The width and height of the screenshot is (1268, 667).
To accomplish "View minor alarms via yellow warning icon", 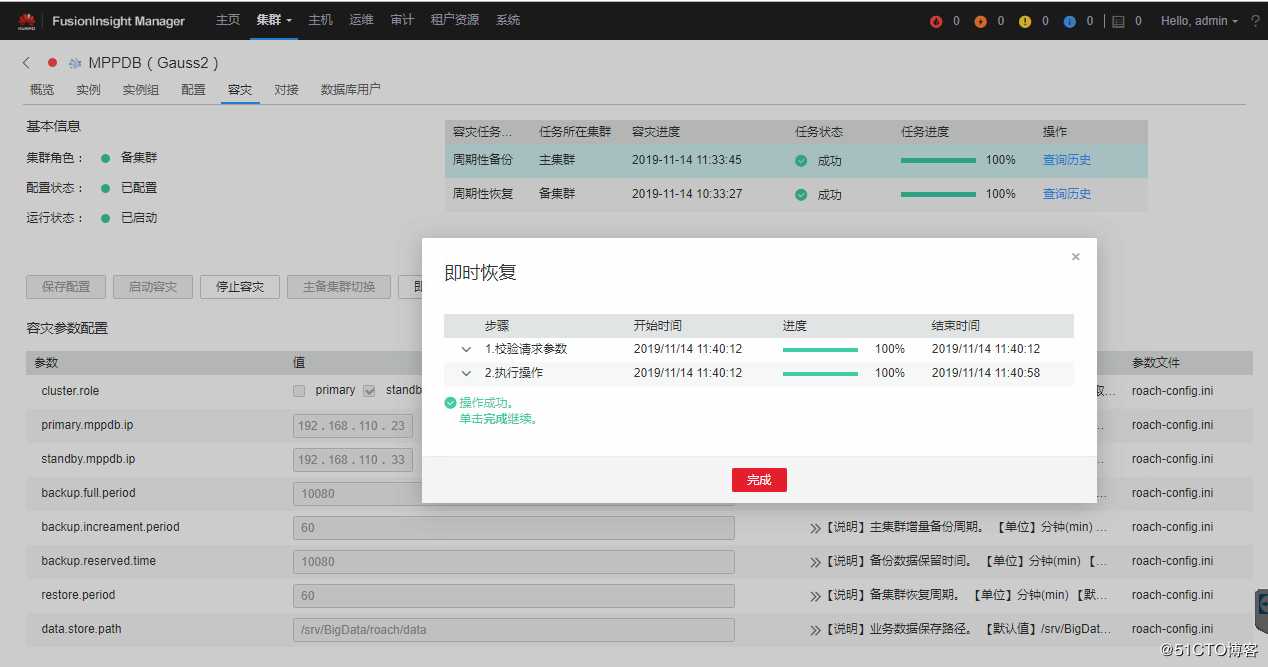I will point(1025,21).
